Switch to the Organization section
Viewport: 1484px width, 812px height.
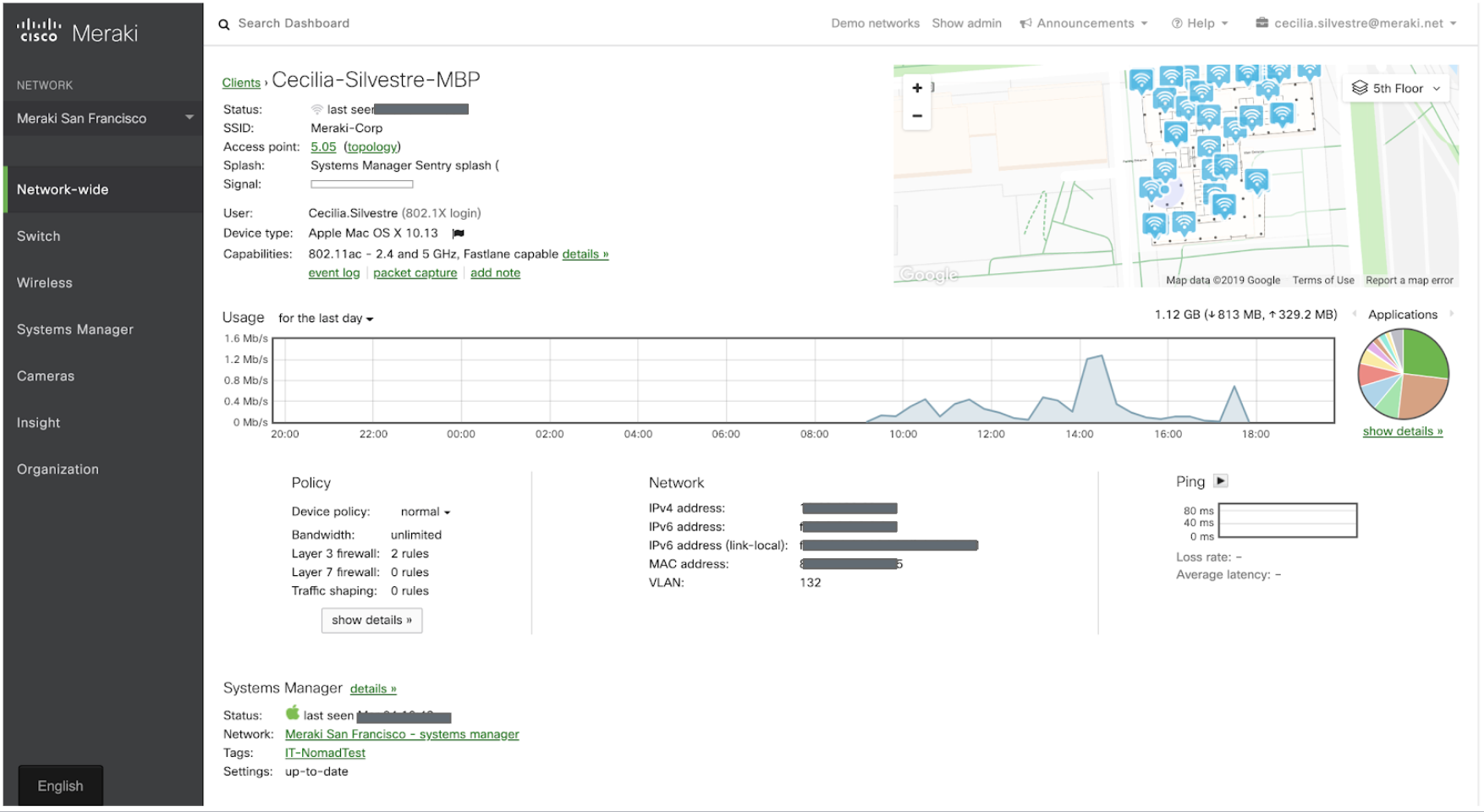pos(58,469)
